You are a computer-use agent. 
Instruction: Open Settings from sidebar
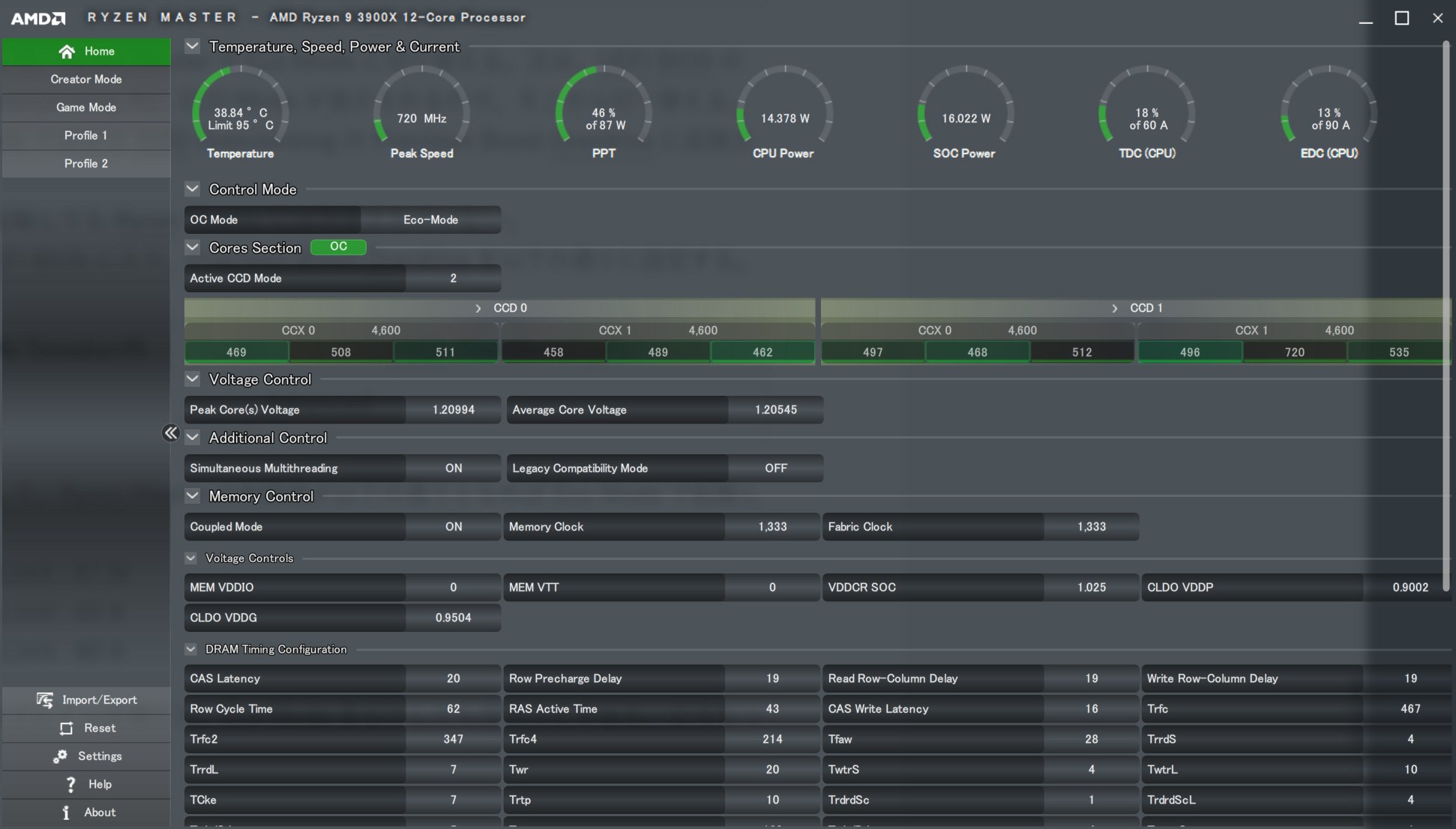[x=86, y=756]
